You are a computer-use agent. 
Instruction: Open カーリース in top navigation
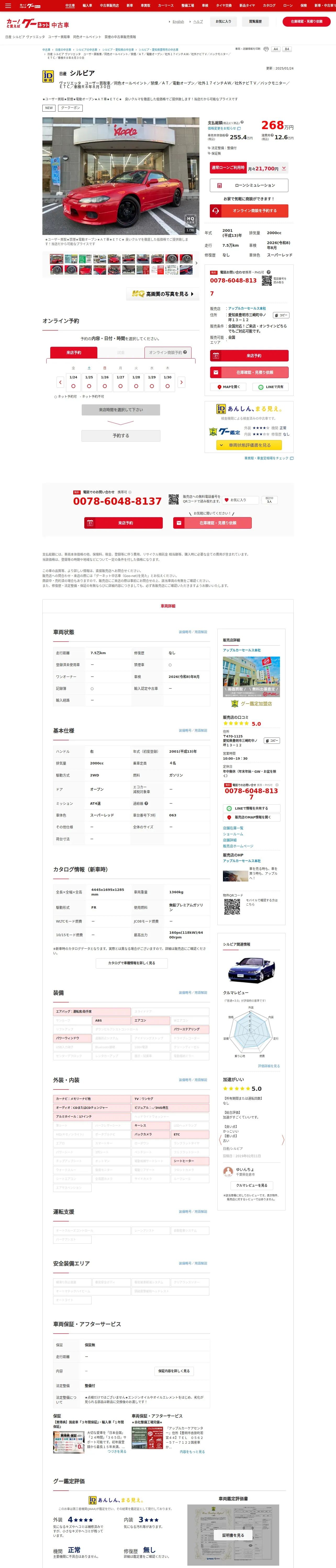click(x=166, y=5)
